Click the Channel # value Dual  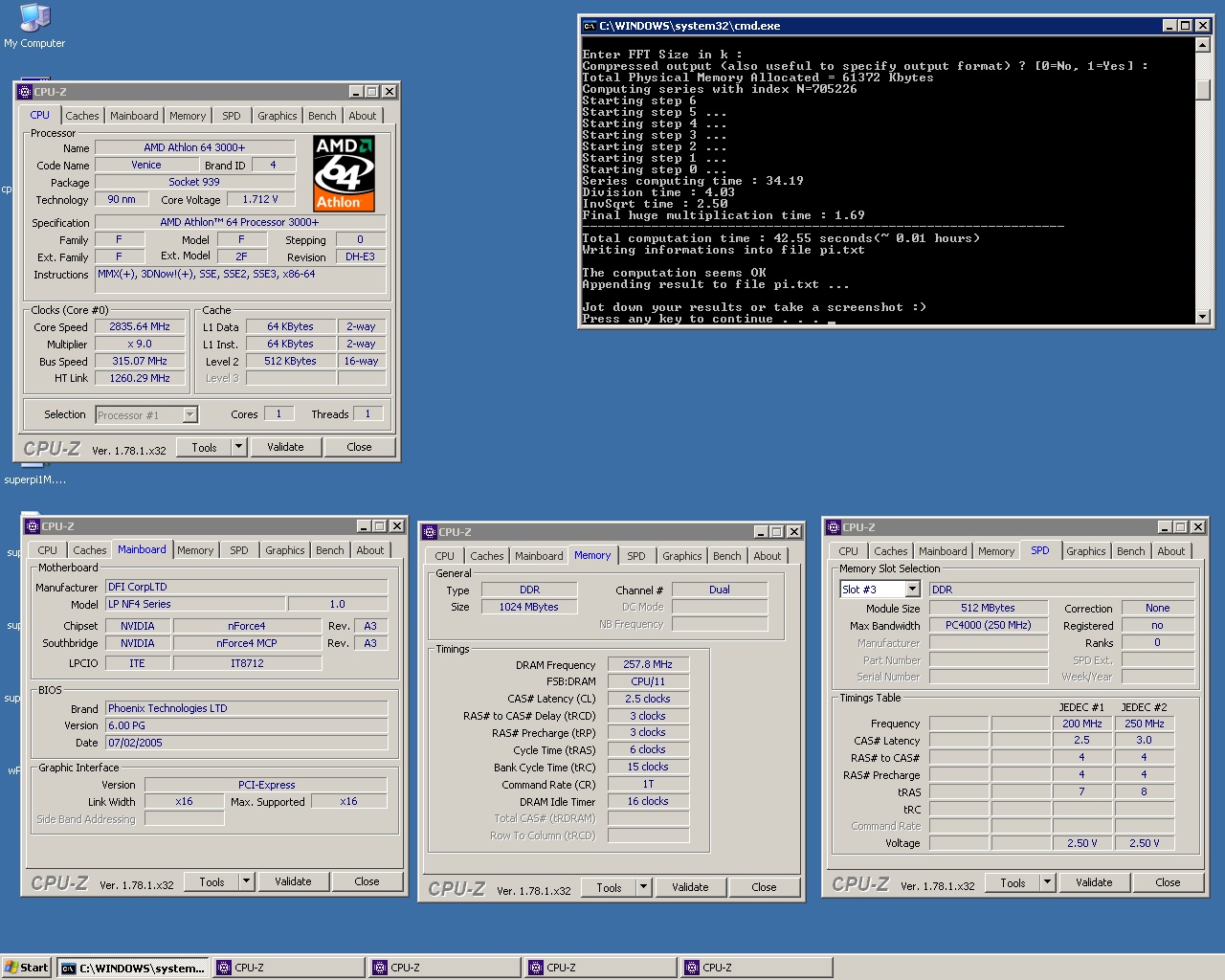tap(720, 590)
